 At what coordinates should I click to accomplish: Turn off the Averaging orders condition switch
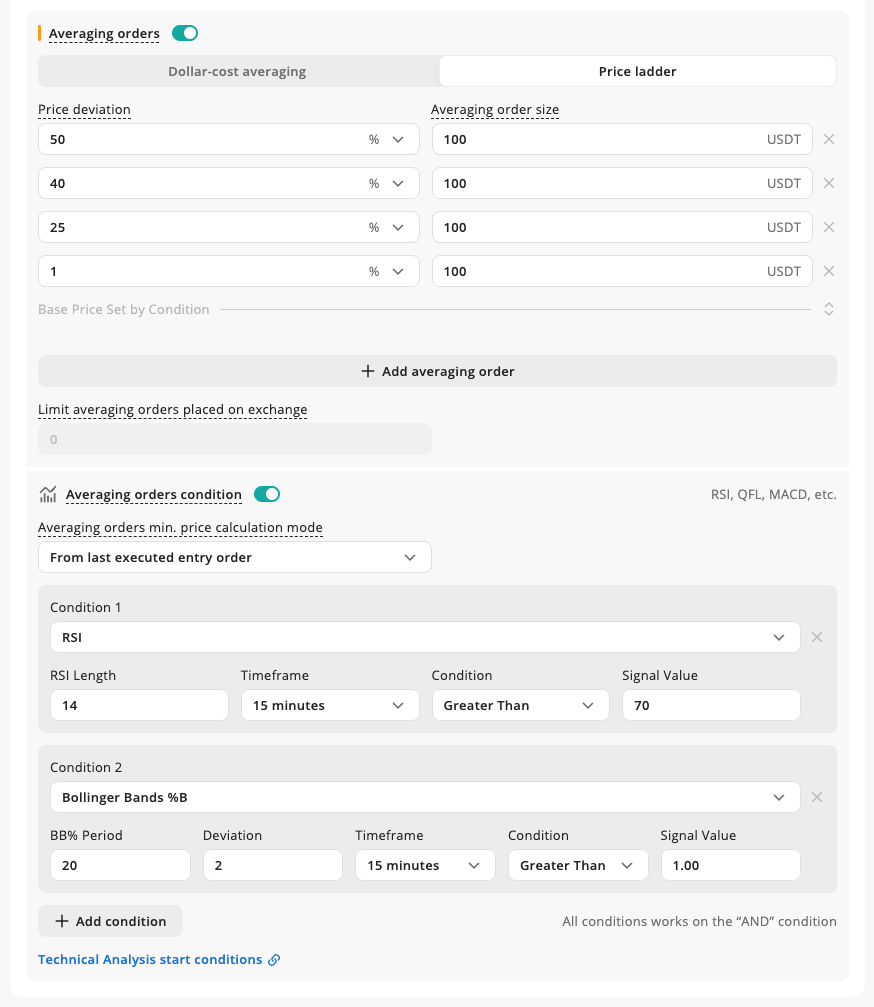pos(267,494)
